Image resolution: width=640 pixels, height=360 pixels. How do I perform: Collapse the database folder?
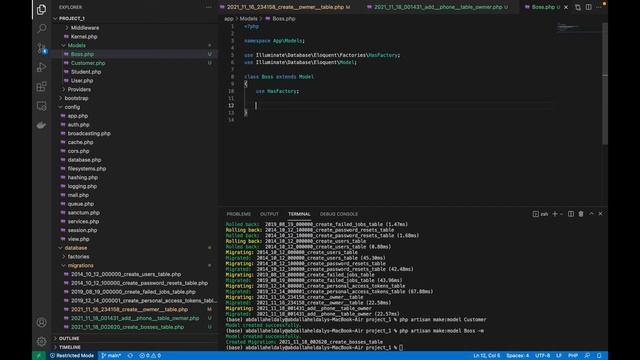pyautogui.click(x=76, y=248)
